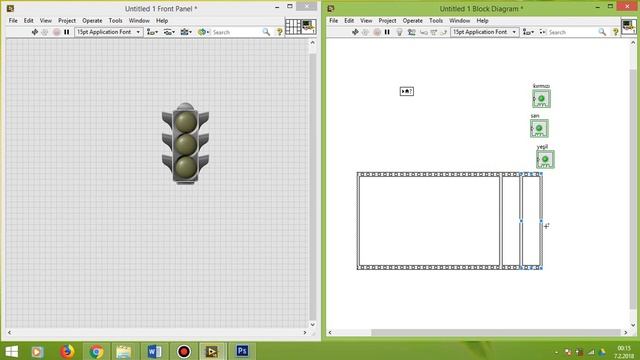Click Run Continuously in the Front Panel toolbar
This screenshot has height=360, width=640.
pyautogui.click(x=45, y=32)
